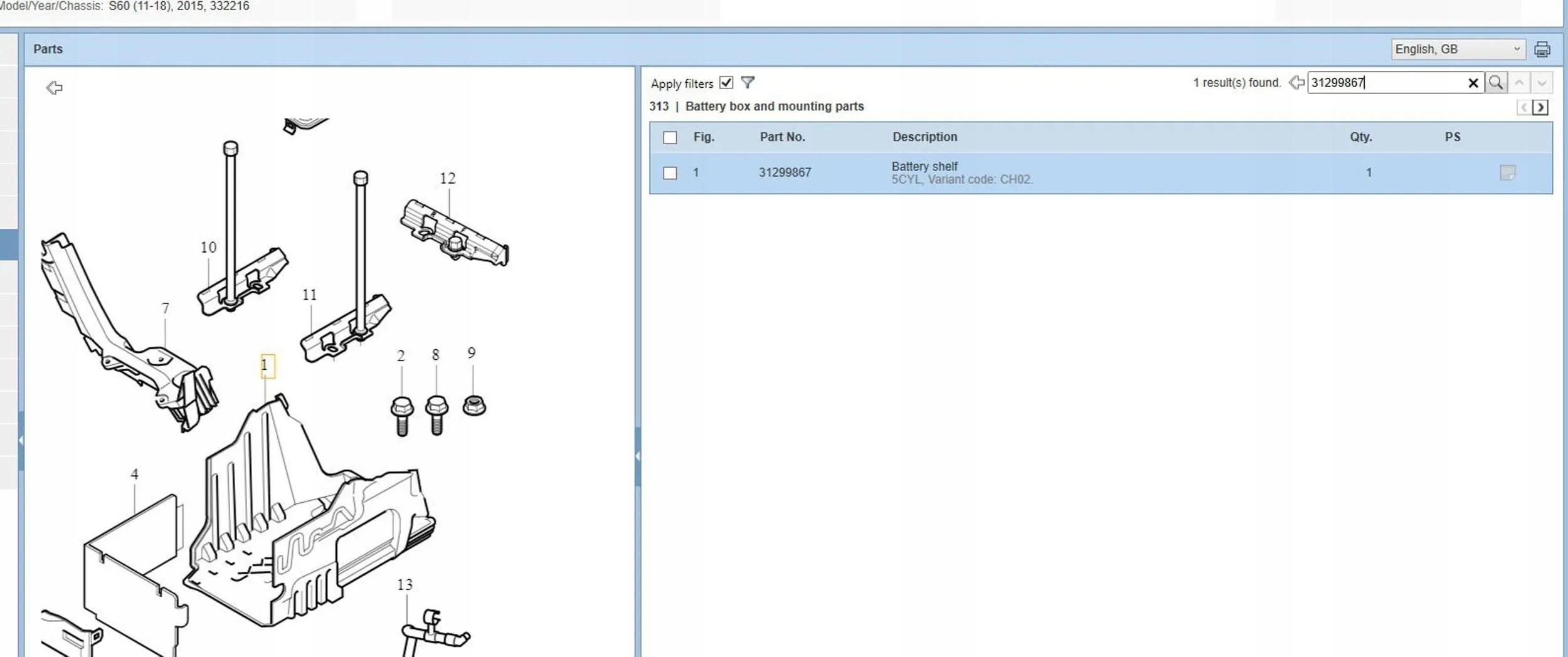Viewport: 1568px width, 657px height.
Task: Click callout 2 above the bolt
Action: [x=401, y=356]
